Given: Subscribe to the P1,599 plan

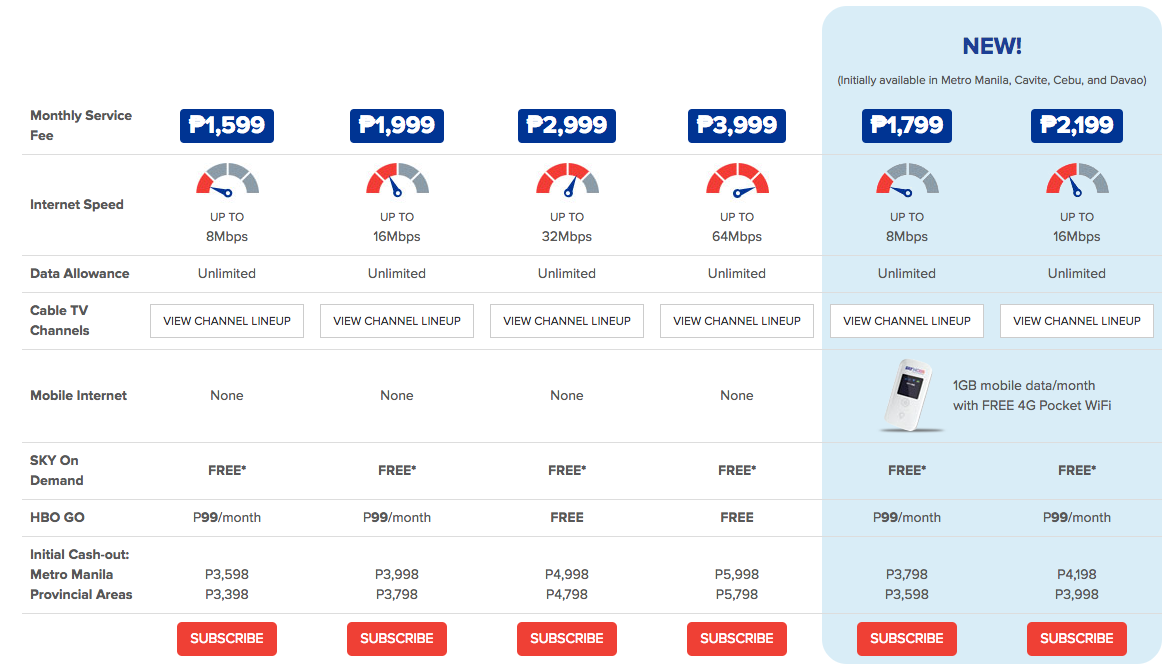Looking at the screenshot, I should point(227,639).
